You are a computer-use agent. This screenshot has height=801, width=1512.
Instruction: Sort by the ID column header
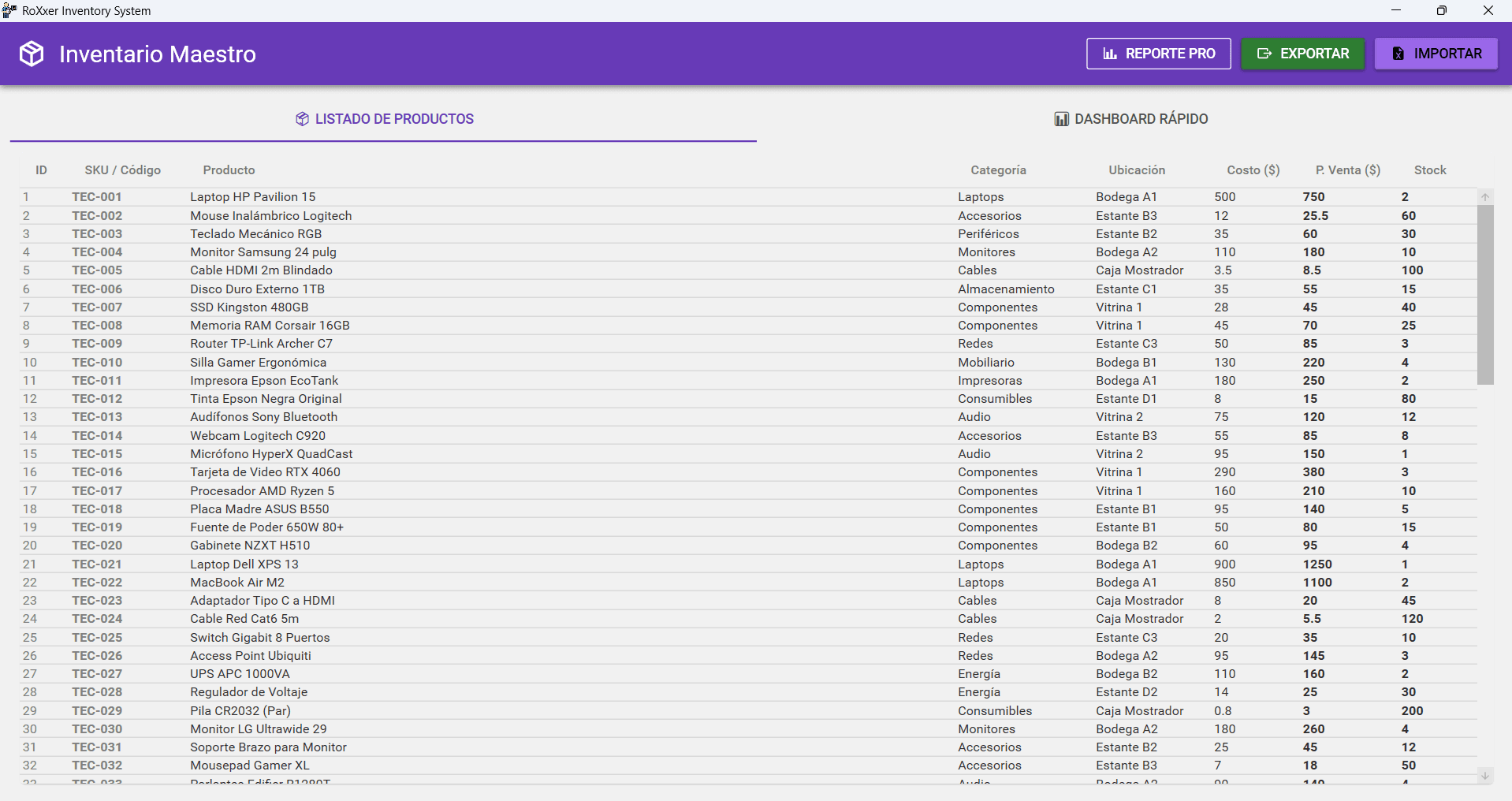tap(42, 170)
